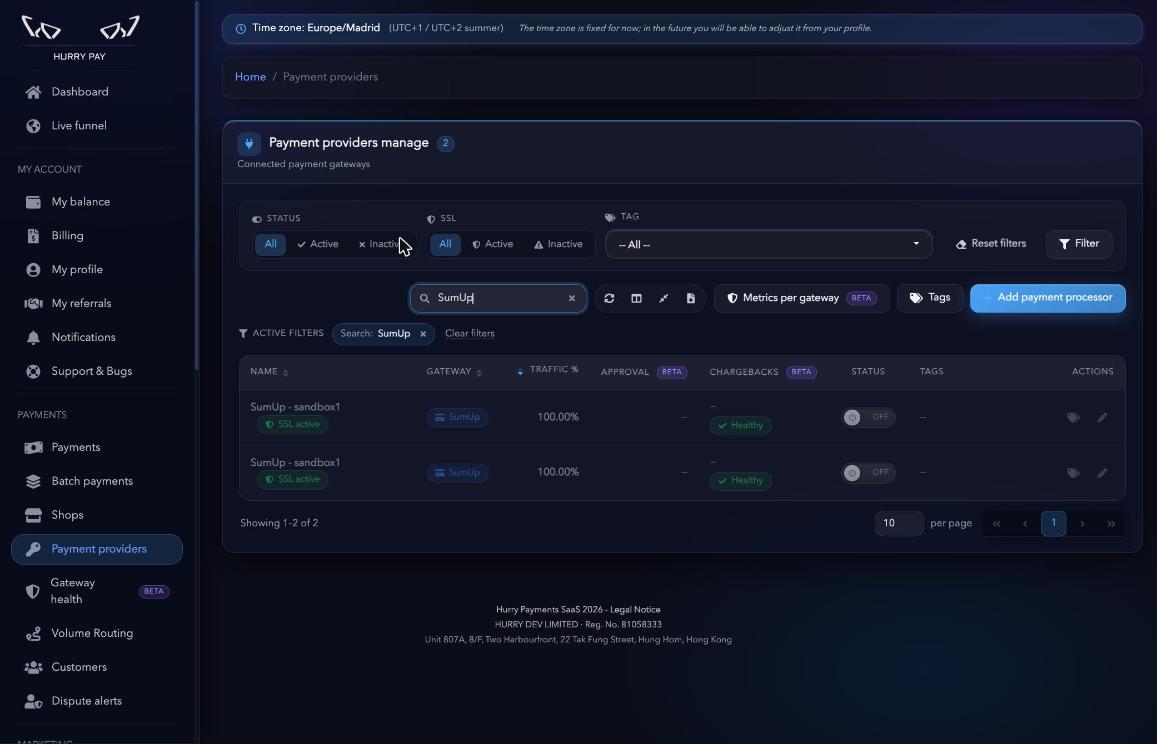Click the Gateway health shield icon
The width and height of the screenshot is (1157, 744).
(x=32, y=591)
